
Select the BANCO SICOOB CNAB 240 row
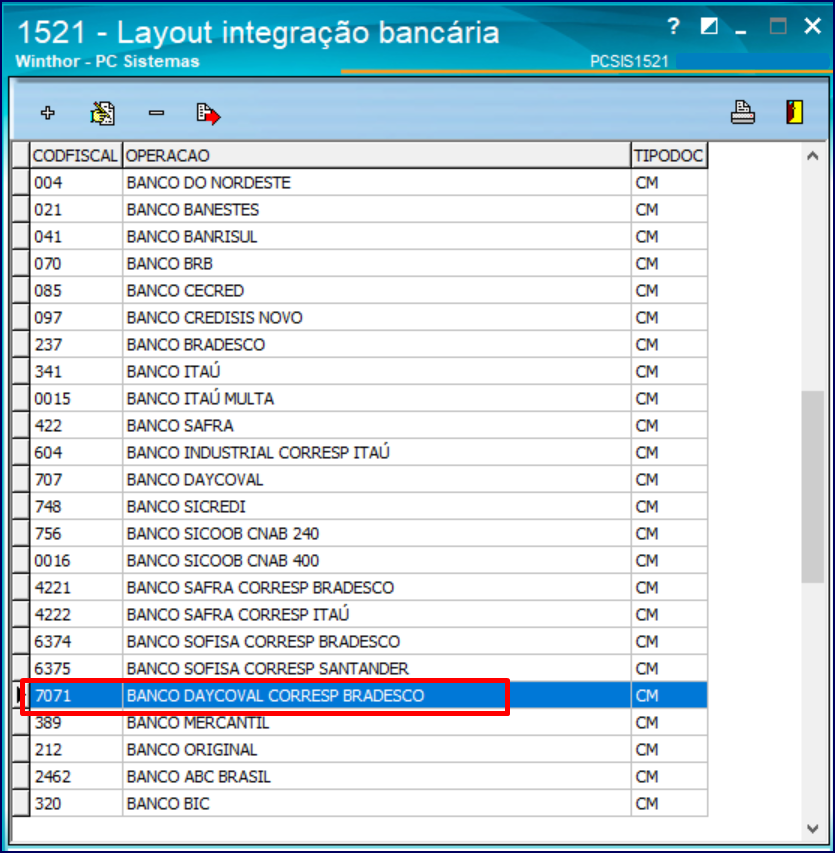[360, 533]
